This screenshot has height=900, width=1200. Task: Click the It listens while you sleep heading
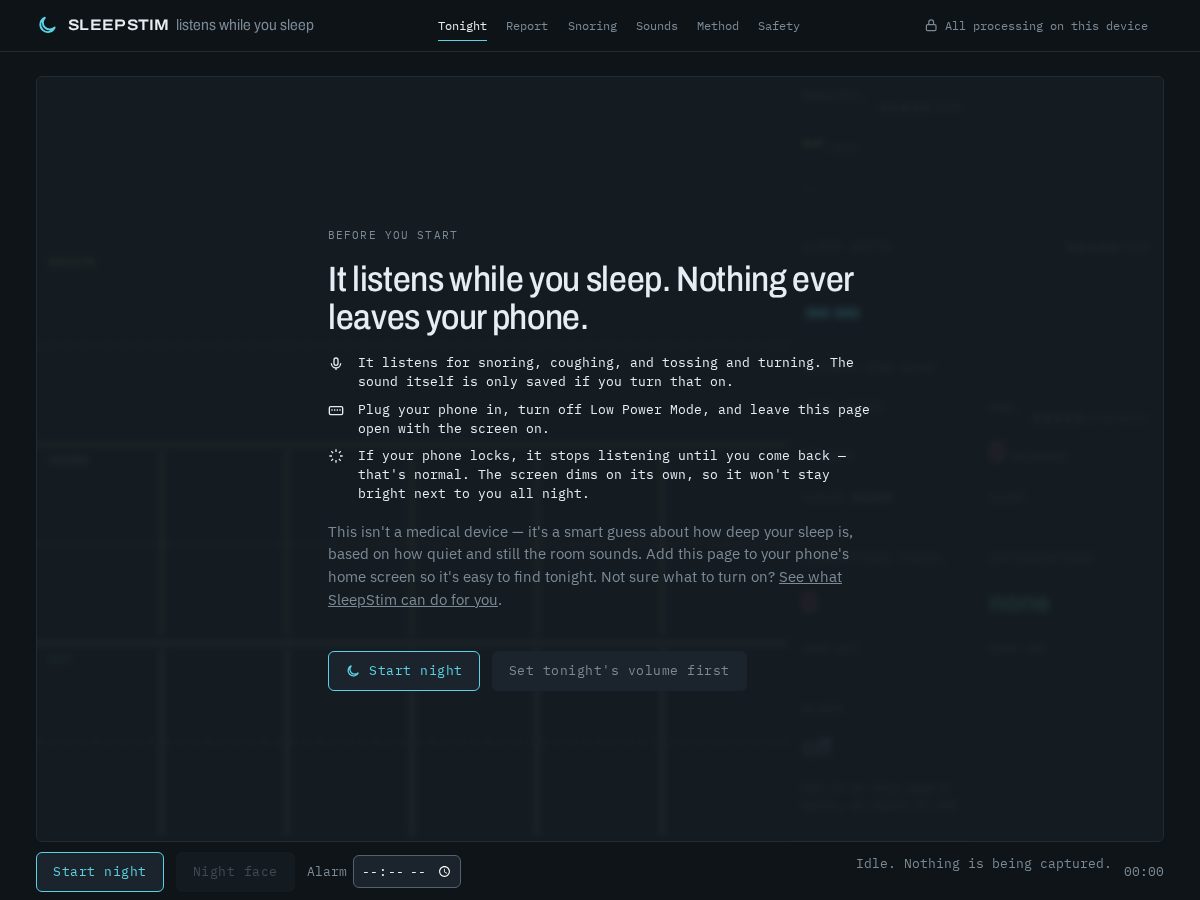click(x=591, y=298)
